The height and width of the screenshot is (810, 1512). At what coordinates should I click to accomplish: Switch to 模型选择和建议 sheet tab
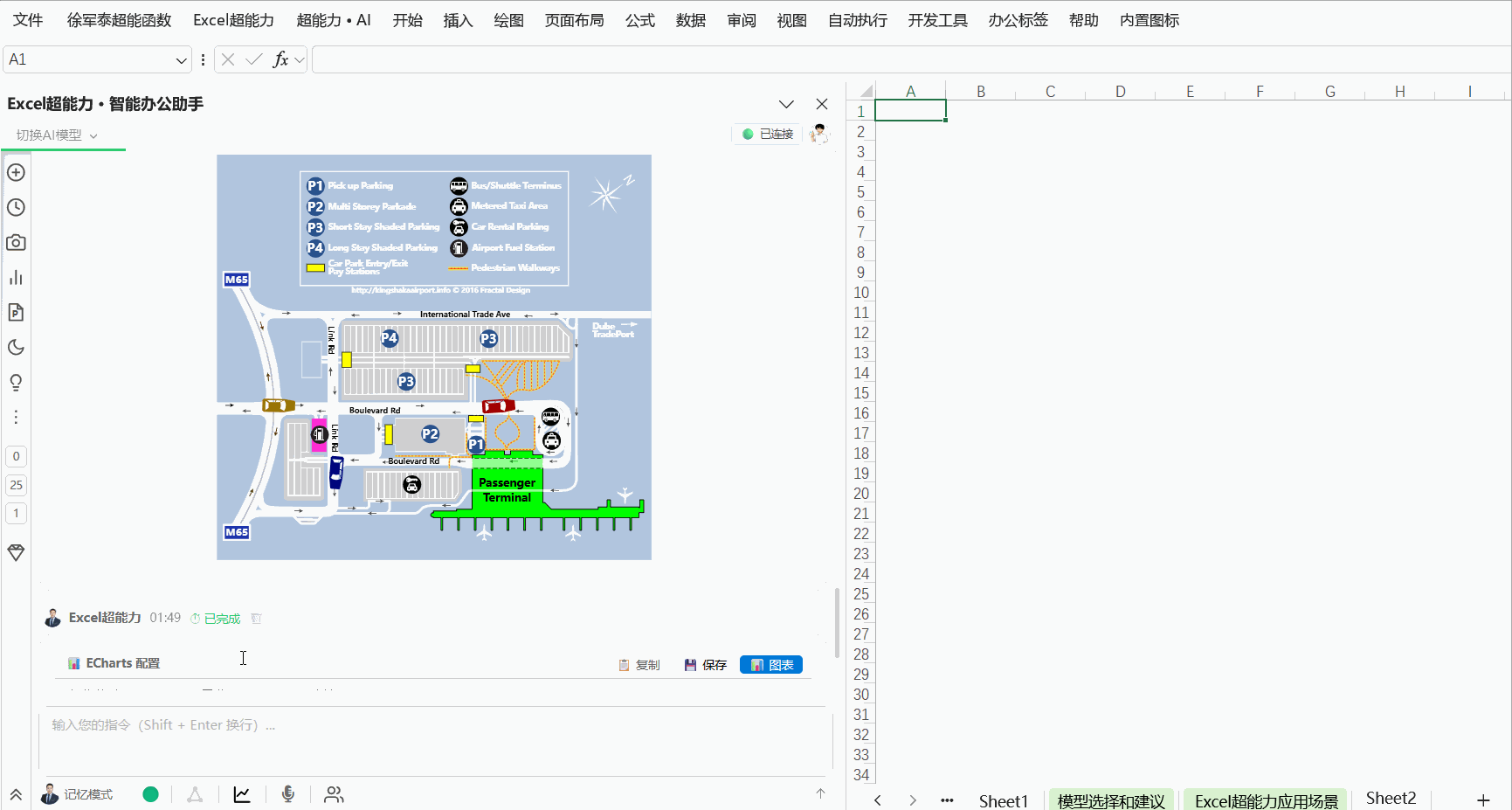[1110, 800]
